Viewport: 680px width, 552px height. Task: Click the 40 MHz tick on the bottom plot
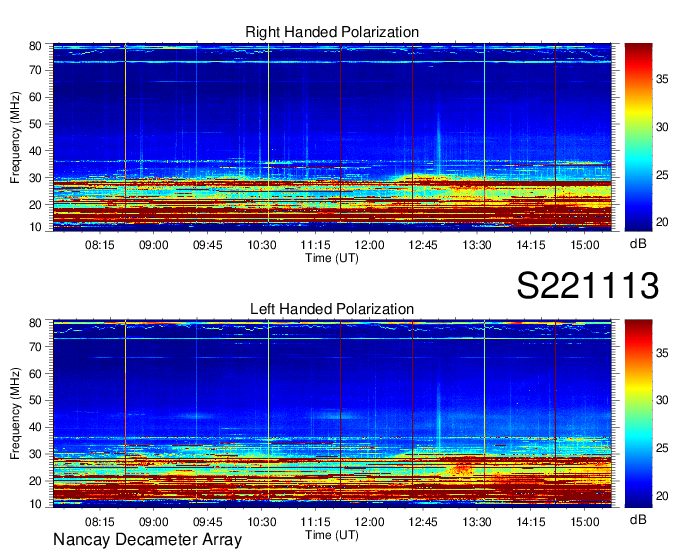click(35, 428)
